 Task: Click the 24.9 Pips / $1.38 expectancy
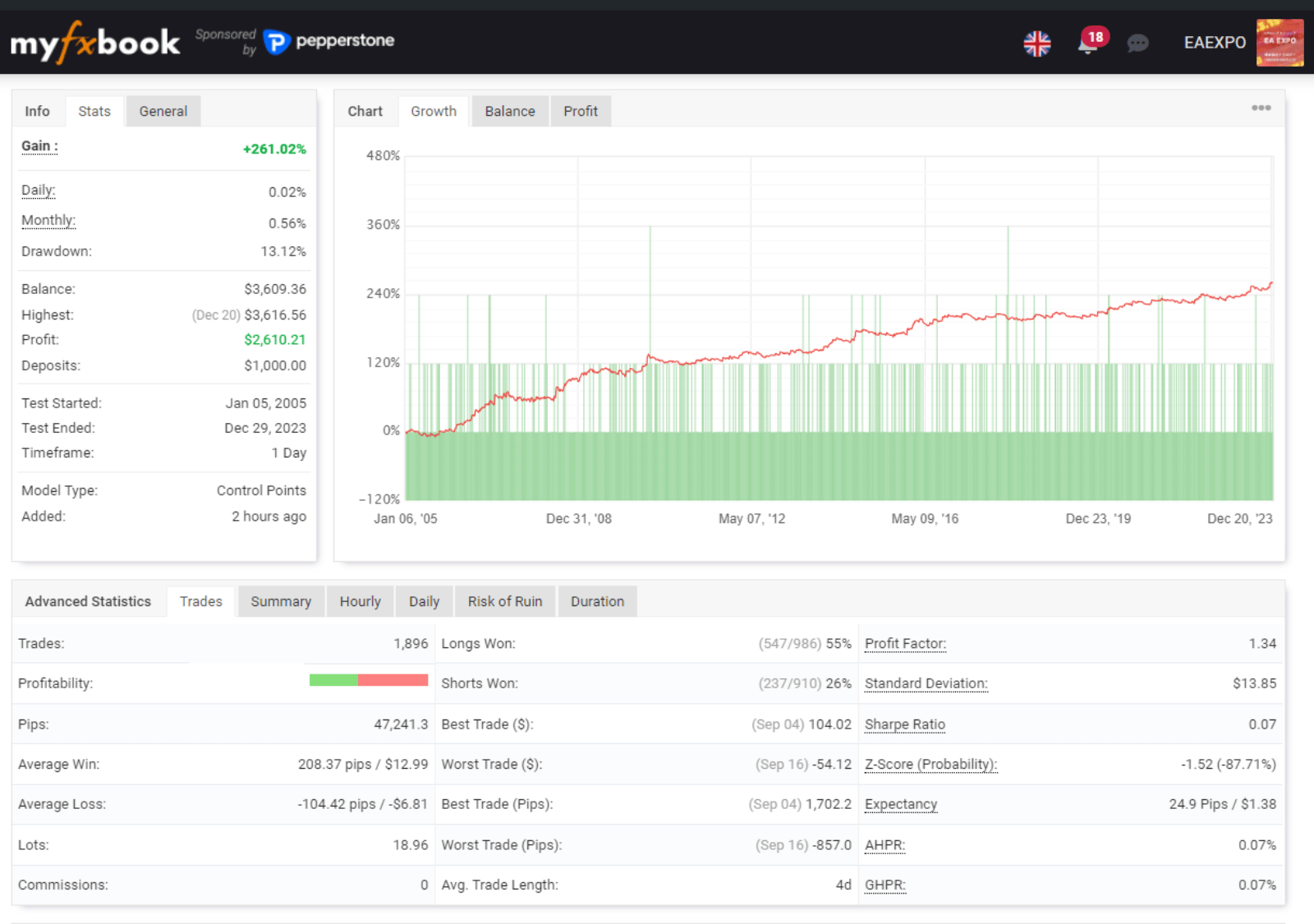[1223, 805]
